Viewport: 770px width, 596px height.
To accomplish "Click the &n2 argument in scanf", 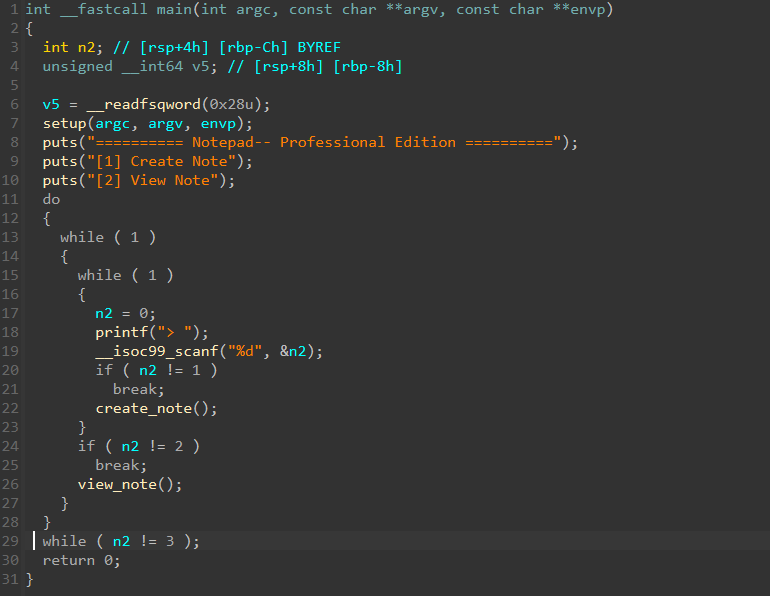I will (x=293, y=352).
